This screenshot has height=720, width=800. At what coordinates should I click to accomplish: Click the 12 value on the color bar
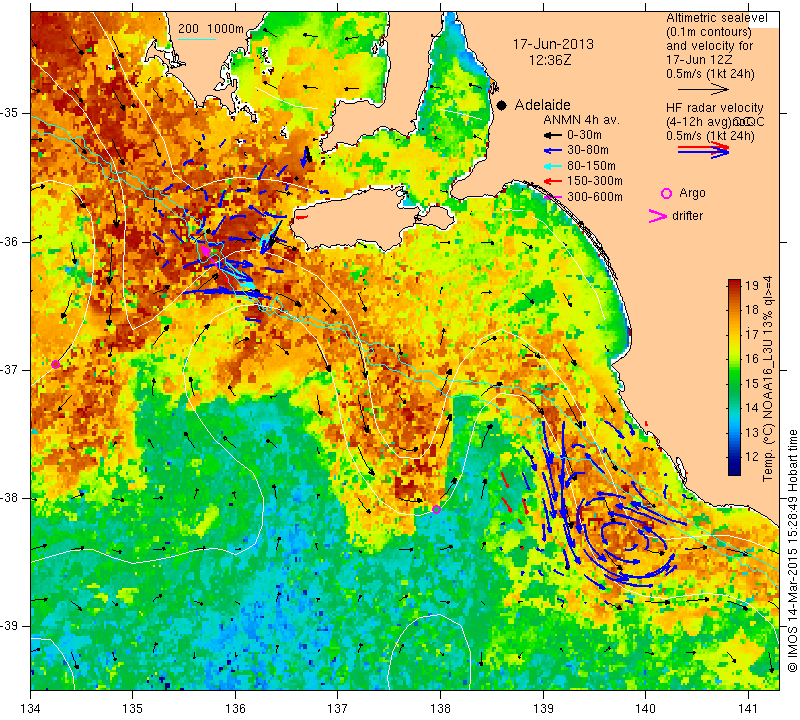coord(752,457)
